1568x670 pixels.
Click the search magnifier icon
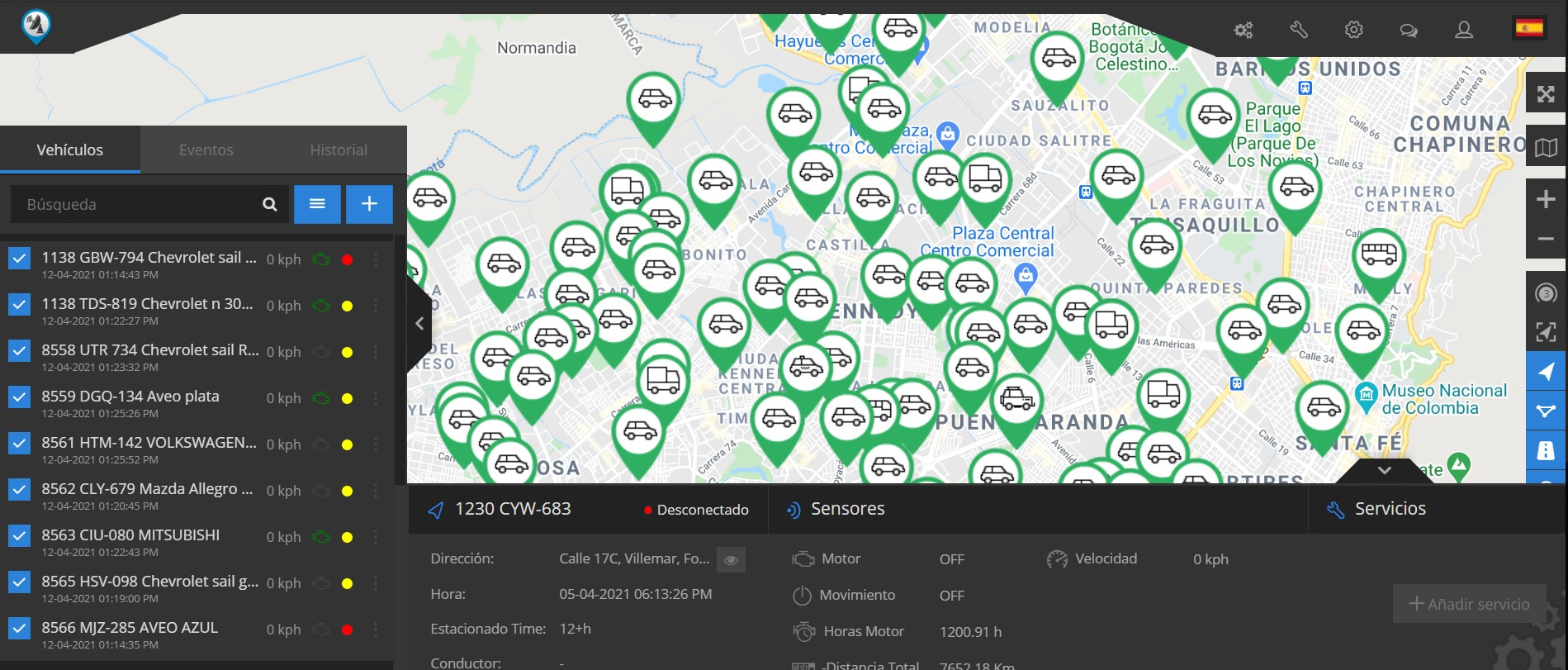tap(269, 204)
